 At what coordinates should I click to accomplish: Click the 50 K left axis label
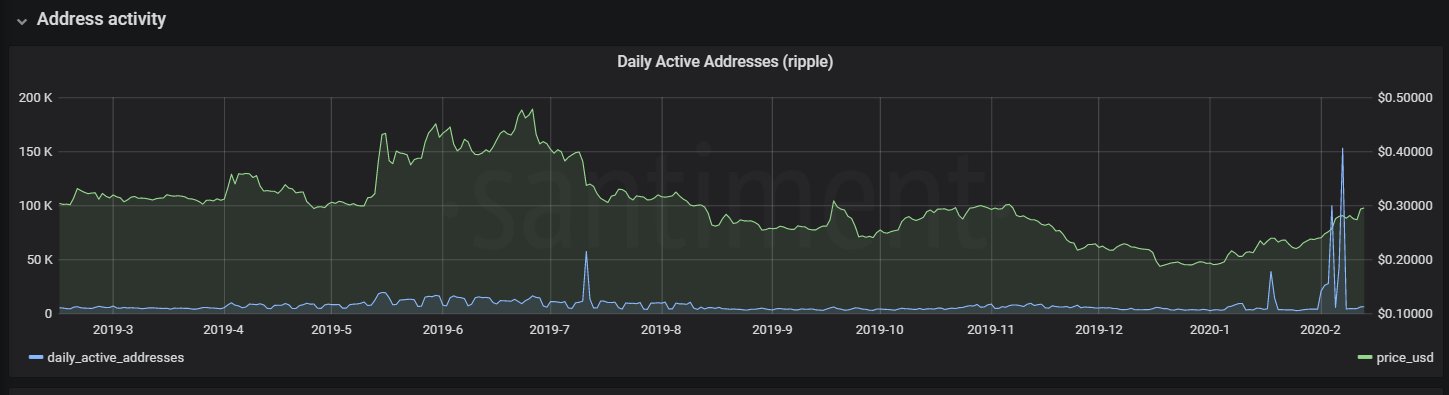click(39, 260)
